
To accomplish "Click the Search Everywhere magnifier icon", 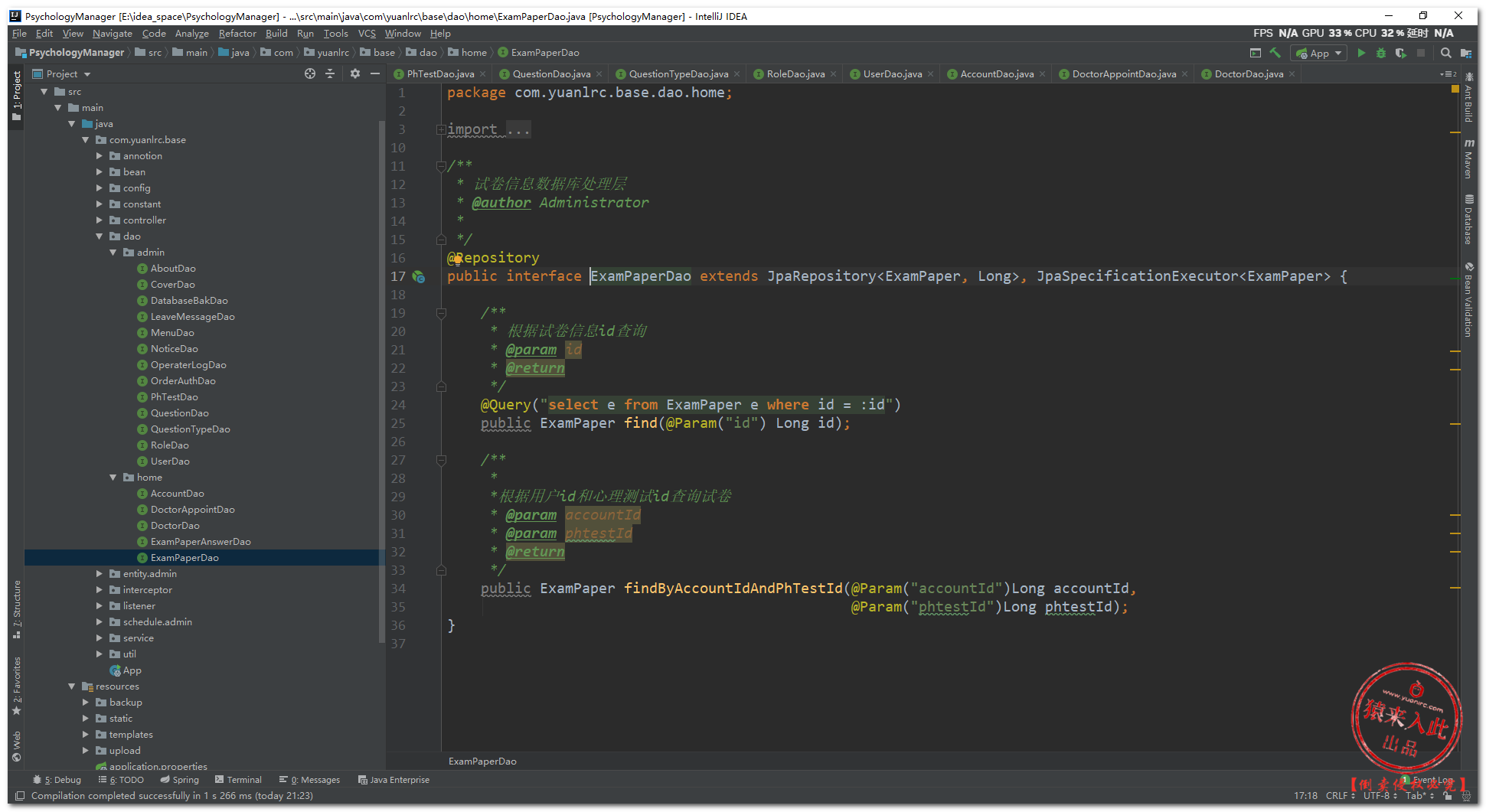I will [1445, 53].
